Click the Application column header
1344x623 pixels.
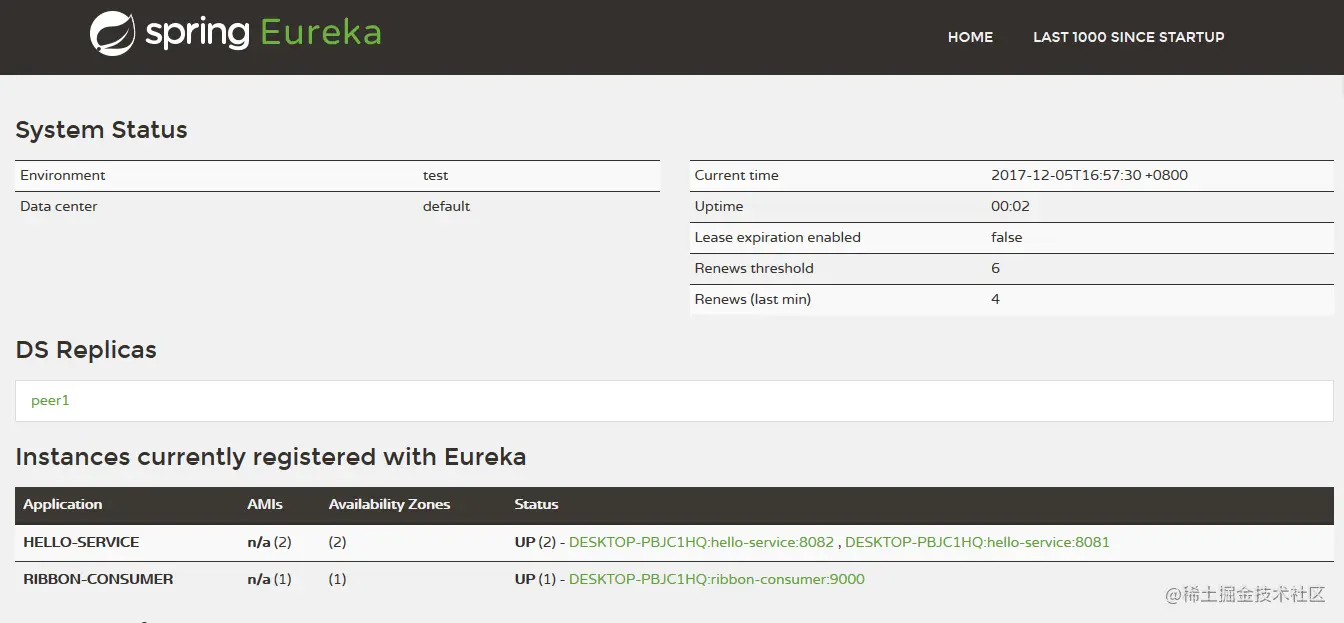[x=63, y=504]
